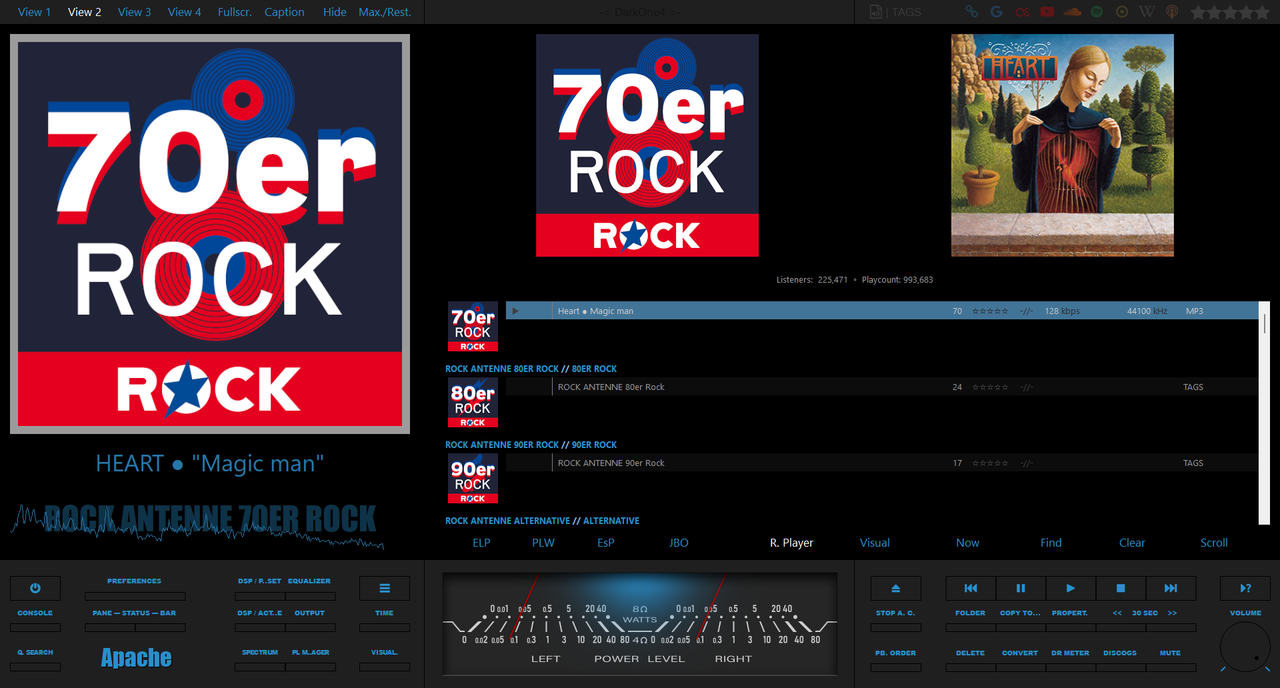Click the TAGS file icon
Image resolution: width=1280 pixels, height=688 pixels.
pos(876,12)
